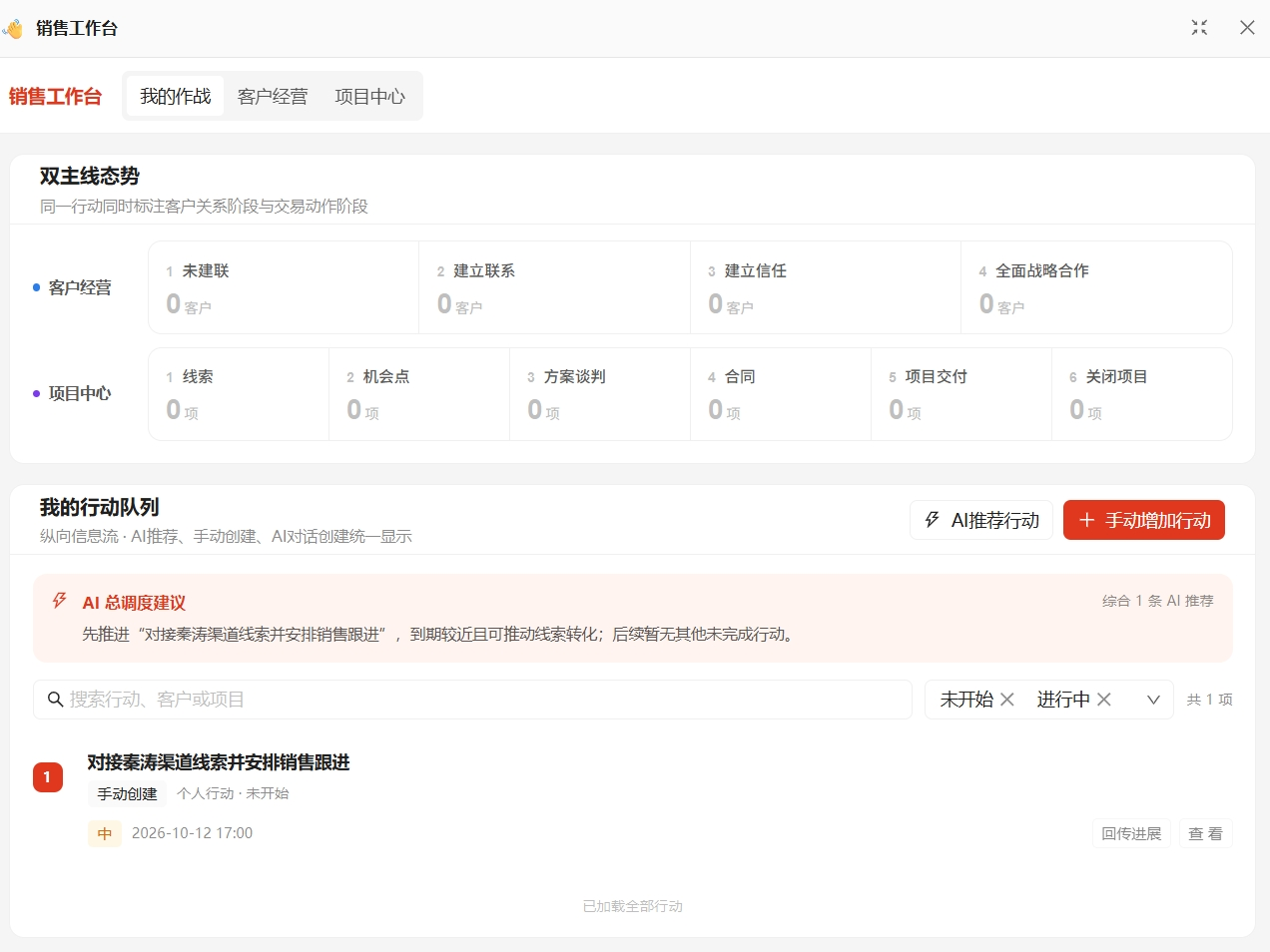Click the AI 总调度建议 heading
Screen dimensions: 1270x952
[x=134, y=603]
